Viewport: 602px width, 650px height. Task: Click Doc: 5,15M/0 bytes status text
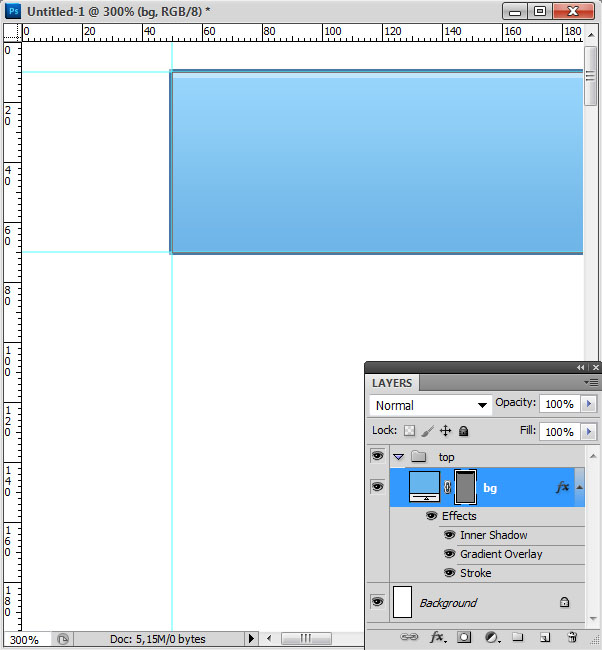coord(158,639)
